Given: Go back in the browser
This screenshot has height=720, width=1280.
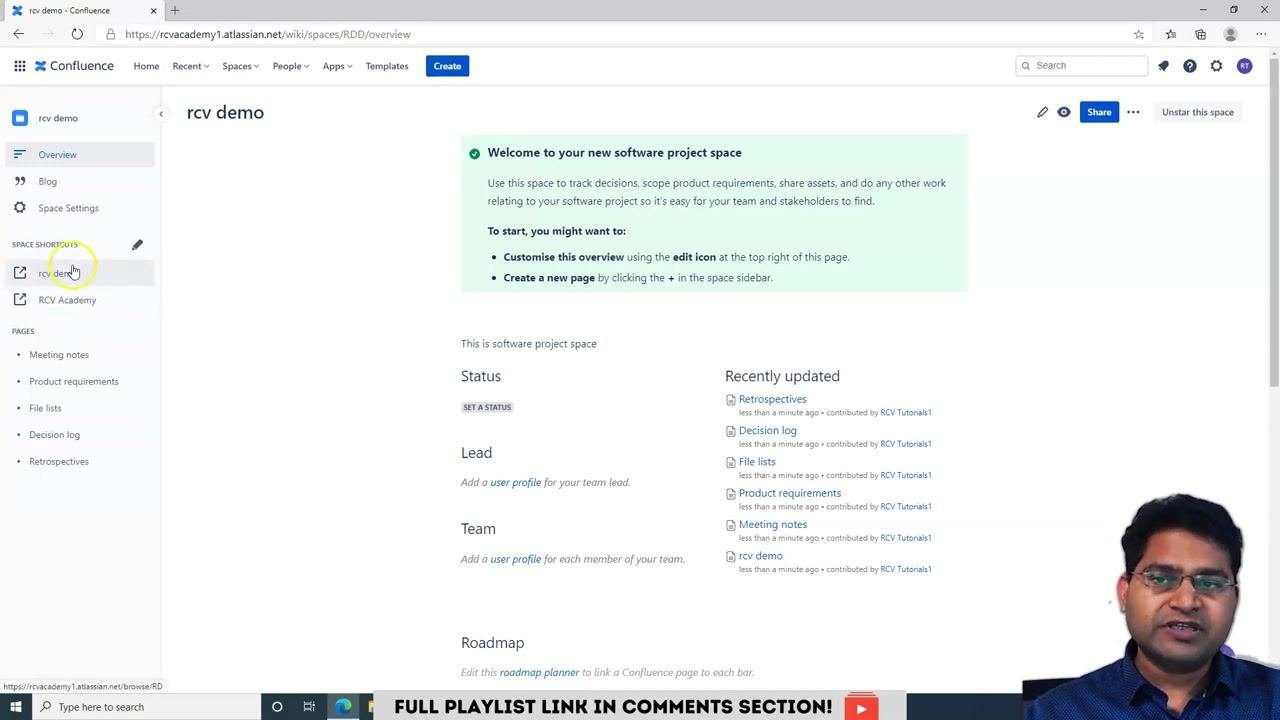Looking at the screenshot, I should [x=19, y=34].
